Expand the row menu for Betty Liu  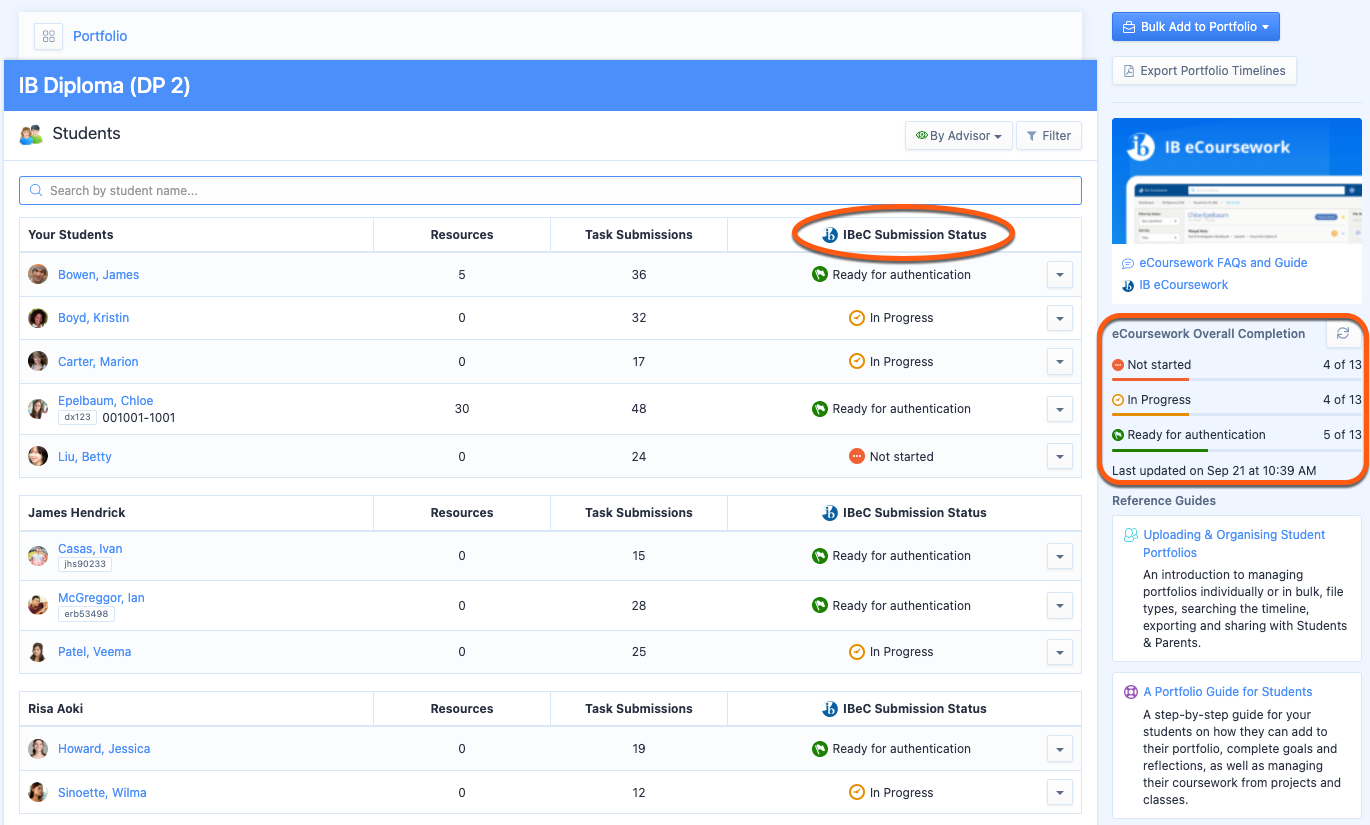point(1059,457)
